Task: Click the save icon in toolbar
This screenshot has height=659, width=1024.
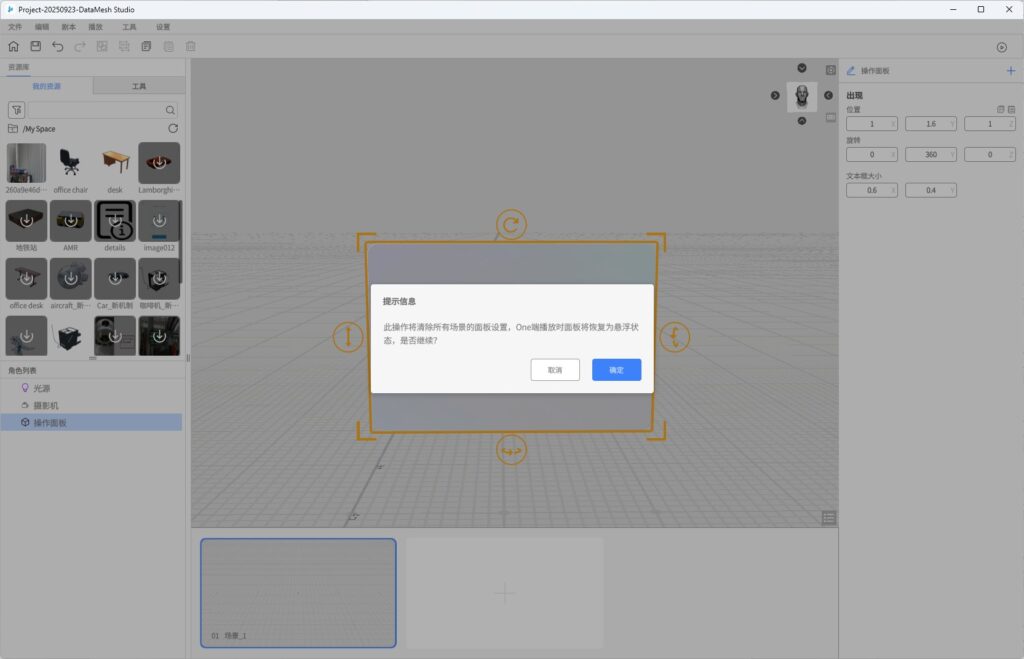Action: click(x=35, y=46)
